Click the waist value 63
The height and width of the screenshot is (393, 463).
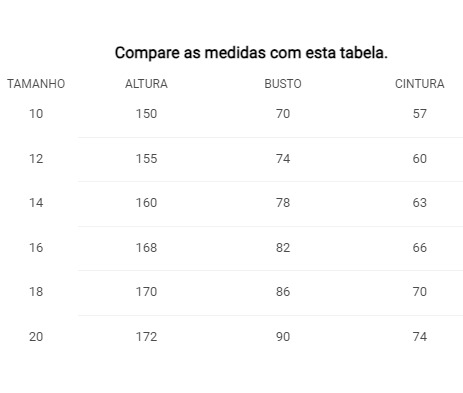point(420,203)
